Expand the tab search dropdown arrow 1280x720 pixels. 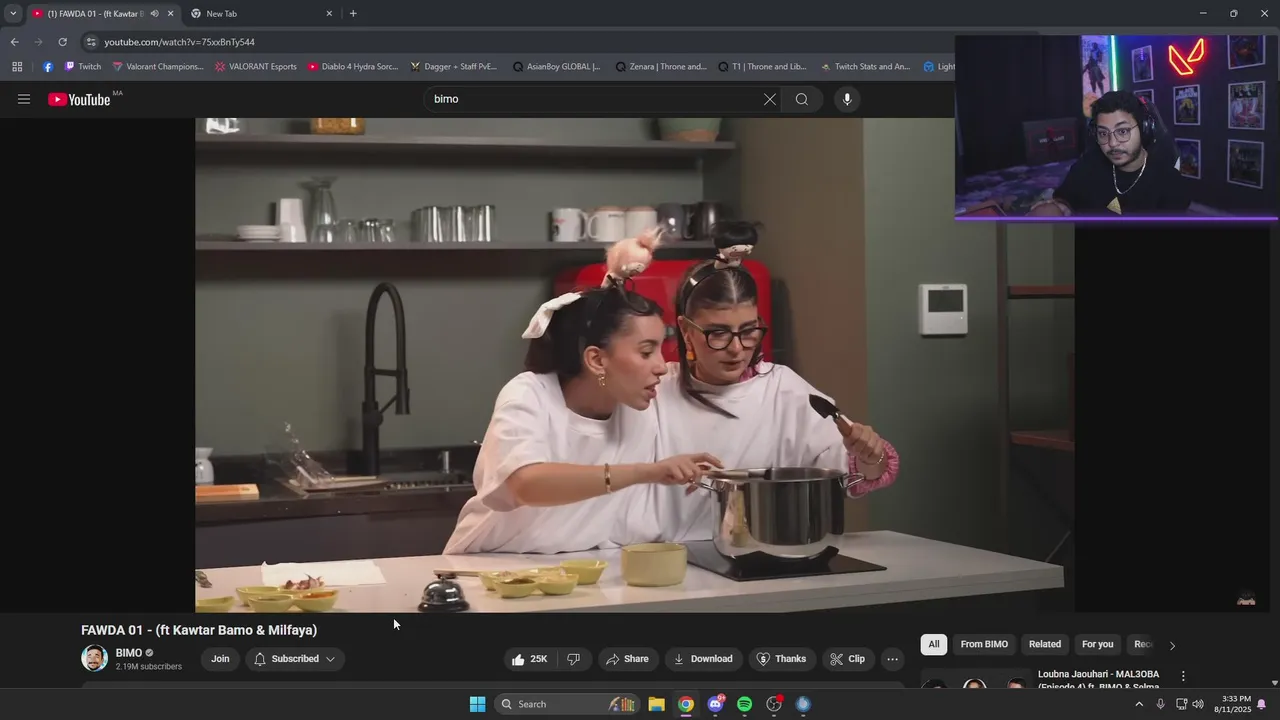pyautogui.click(x=13, y=13)
